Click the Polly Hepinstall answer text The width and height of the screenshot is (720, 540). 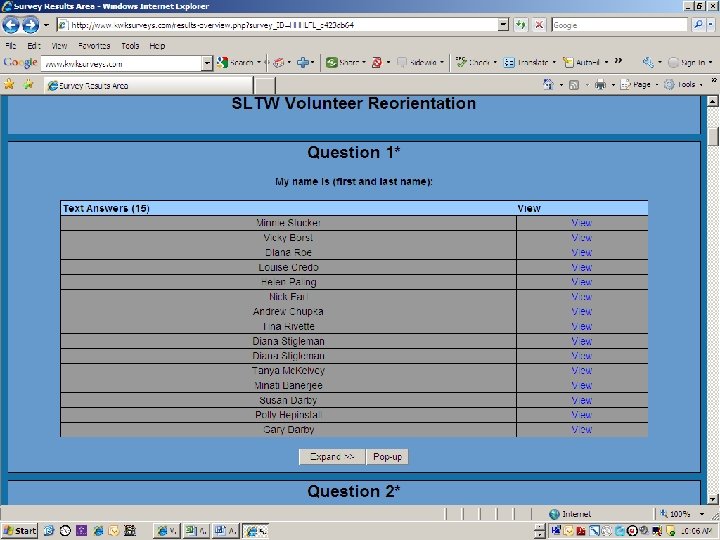point(288,415)
